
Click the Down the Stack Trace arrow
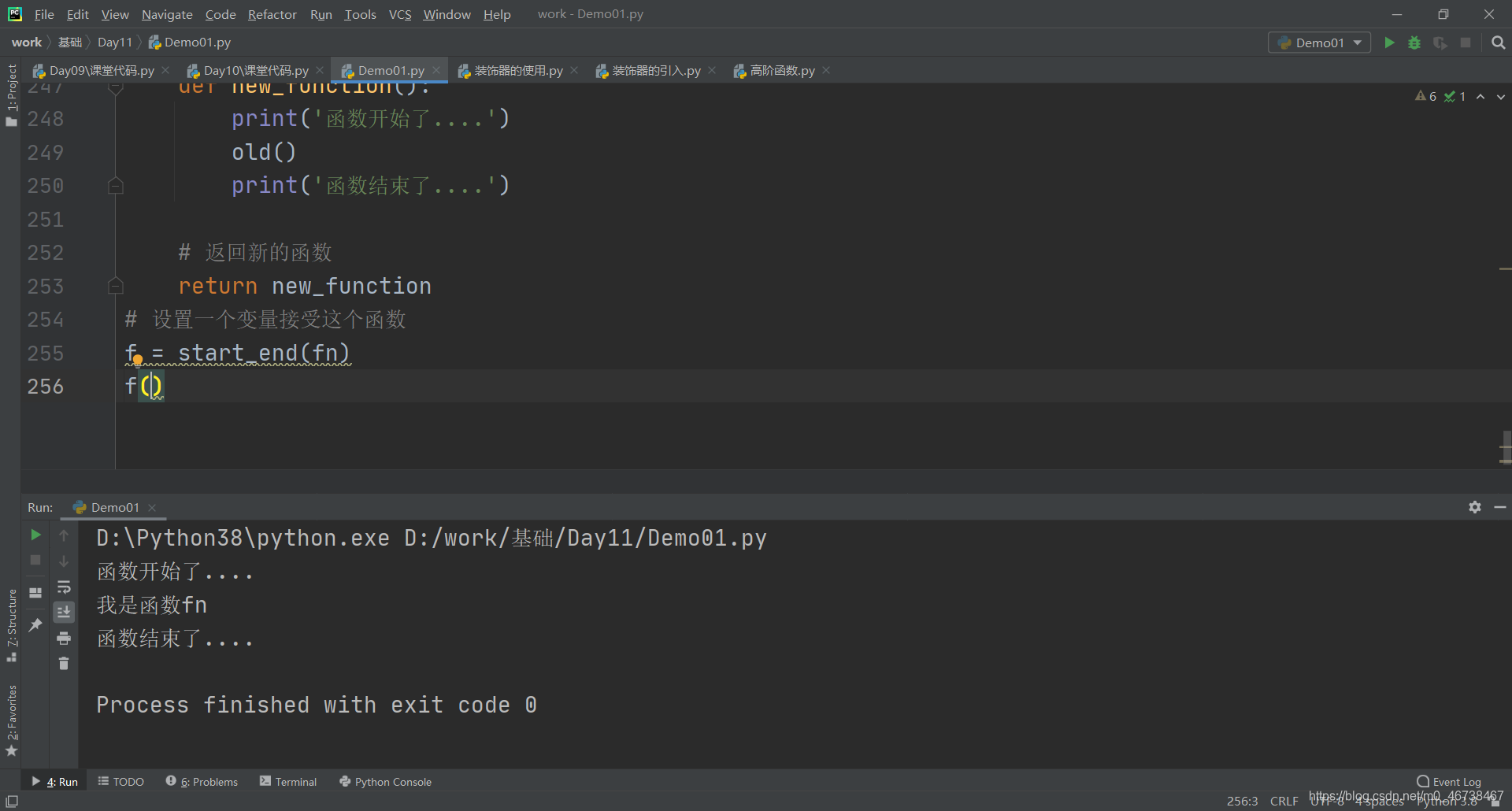[64, 561]
